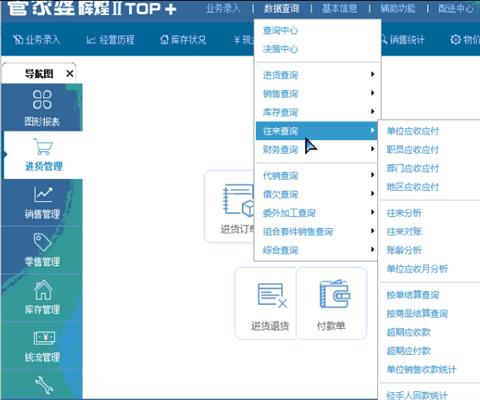This screenshot has height=400, width=480.
Task: Open 经手人回款统计 at the submenu bottom
Action: [417, 395]
